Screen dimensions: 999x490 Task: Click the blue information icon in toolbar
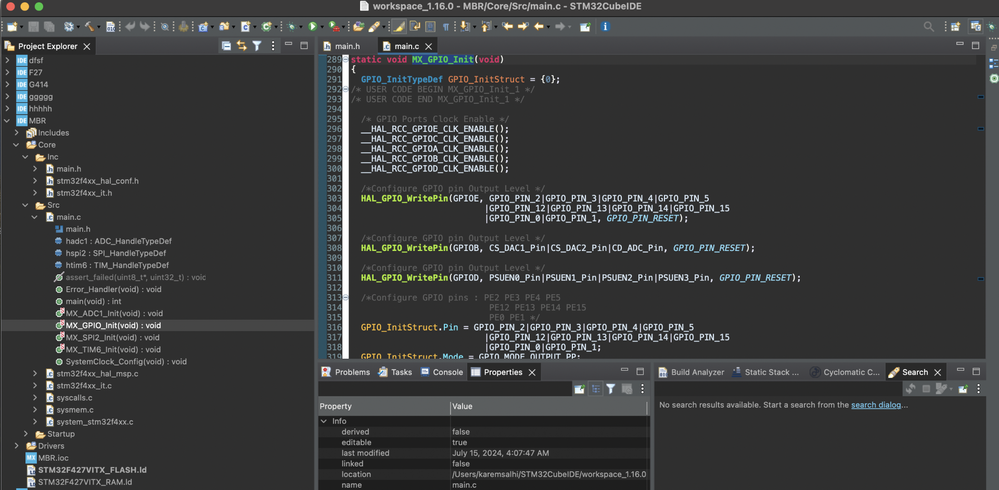click(605, 27)
